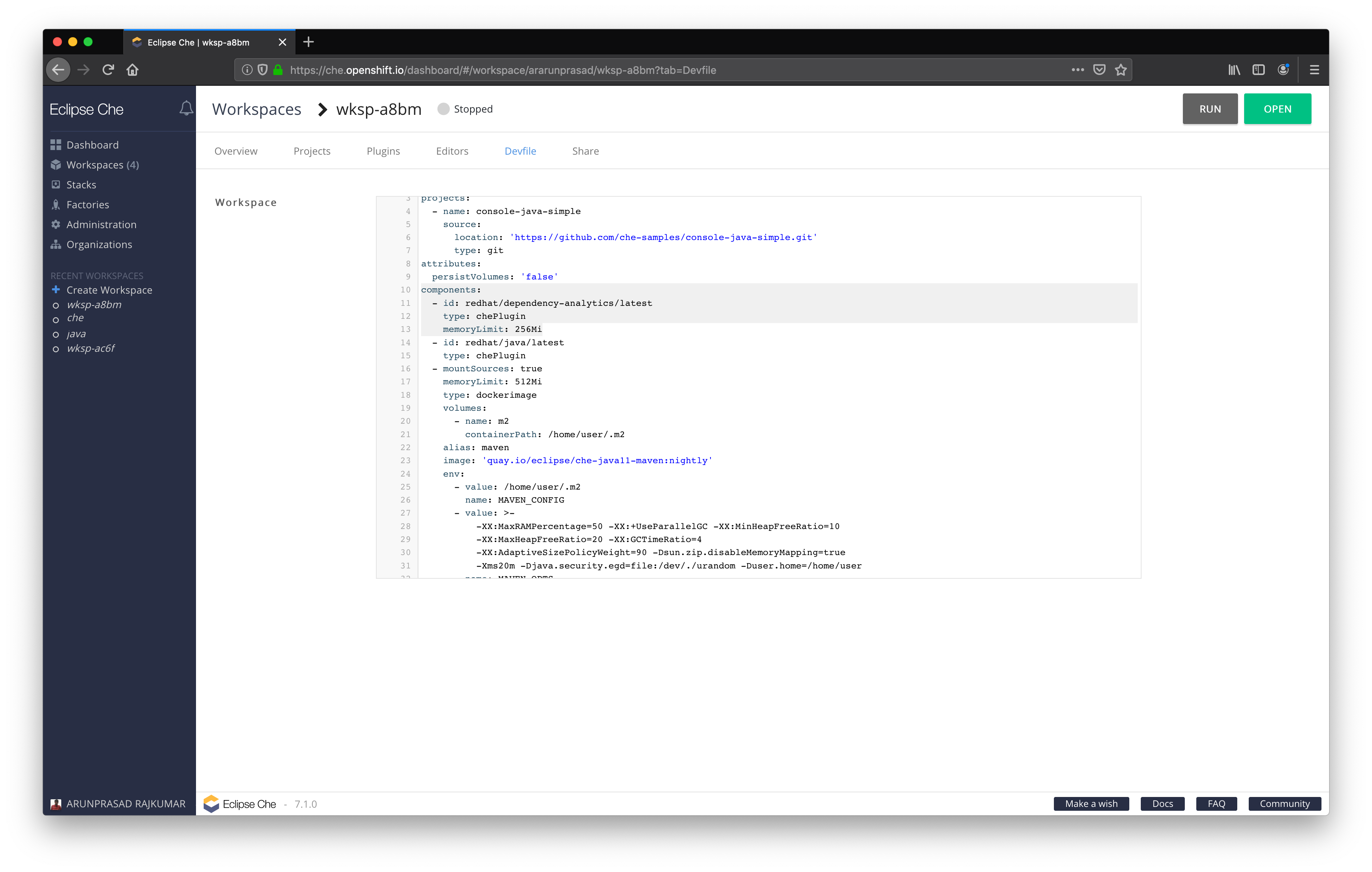Switch to the Editors tab

(x=452, y=151)
